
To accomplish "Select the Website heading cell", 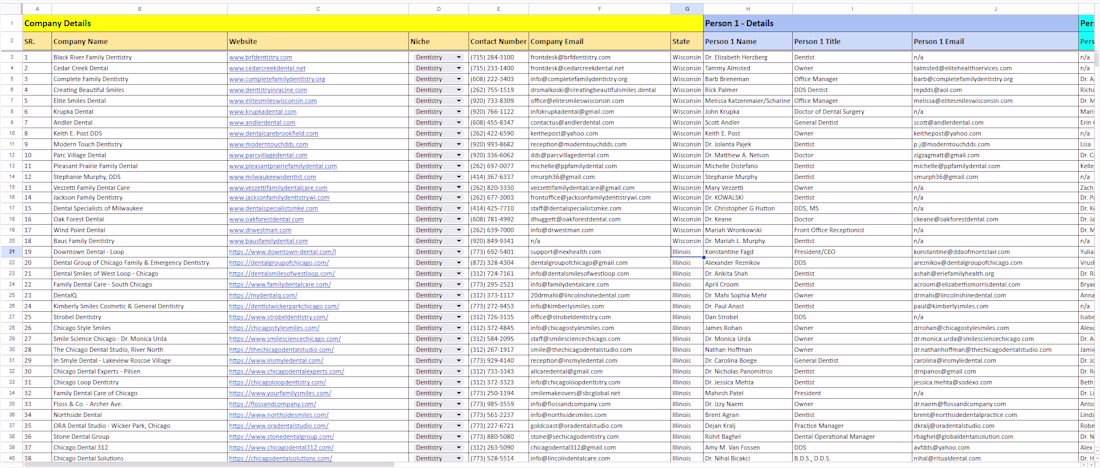I will pos(318,41).
